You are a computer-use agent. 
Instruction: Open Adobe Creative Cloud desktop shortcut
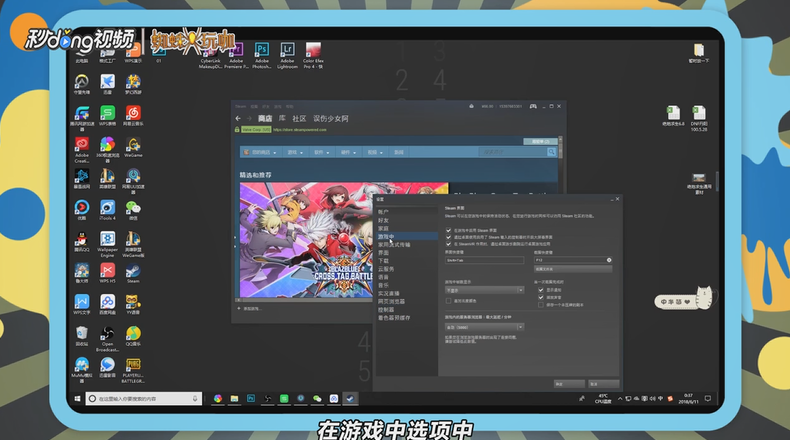pos(82,150)
